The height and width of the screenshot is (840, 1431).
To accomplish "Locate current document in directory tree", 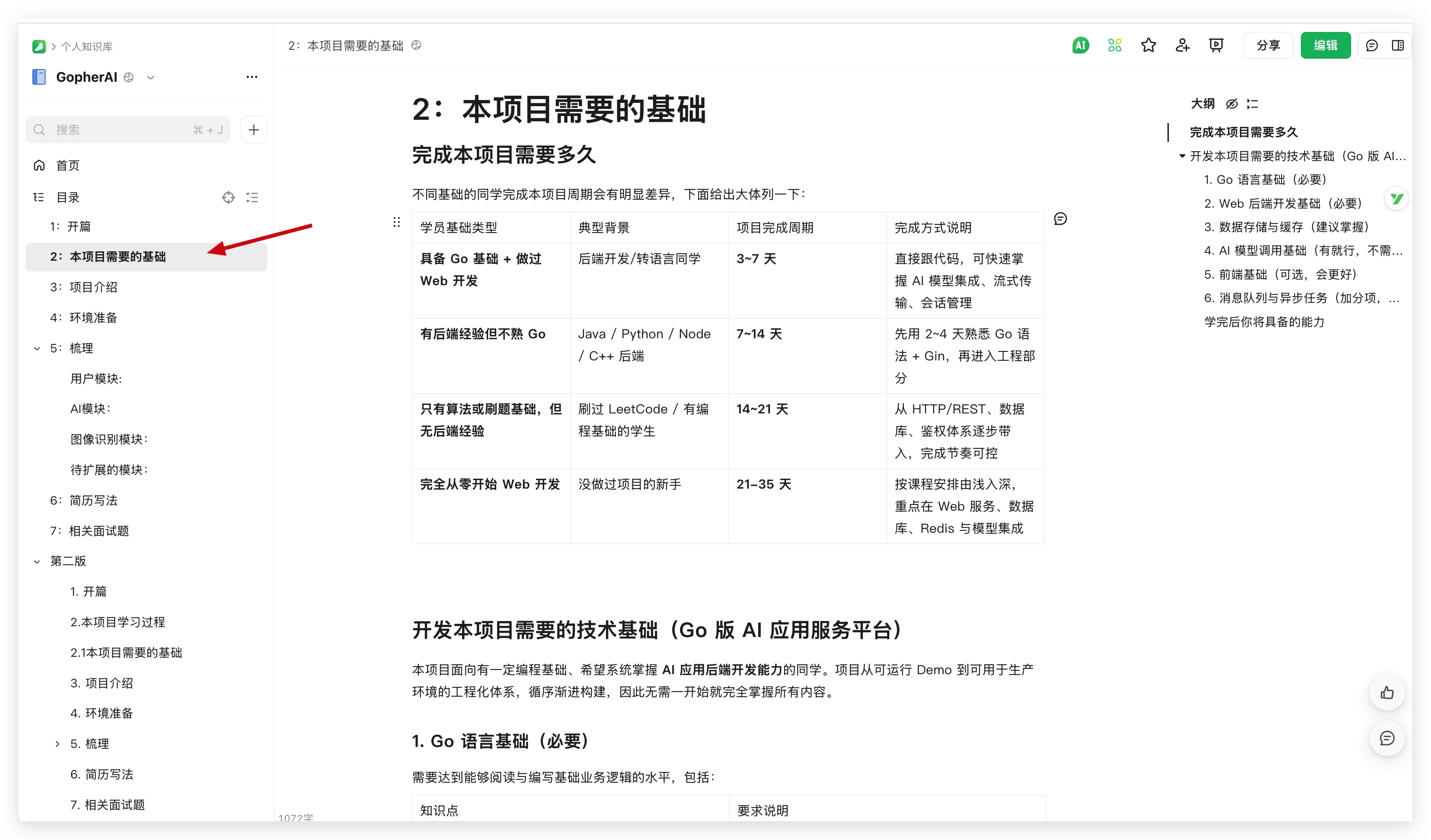I will 228,198.
